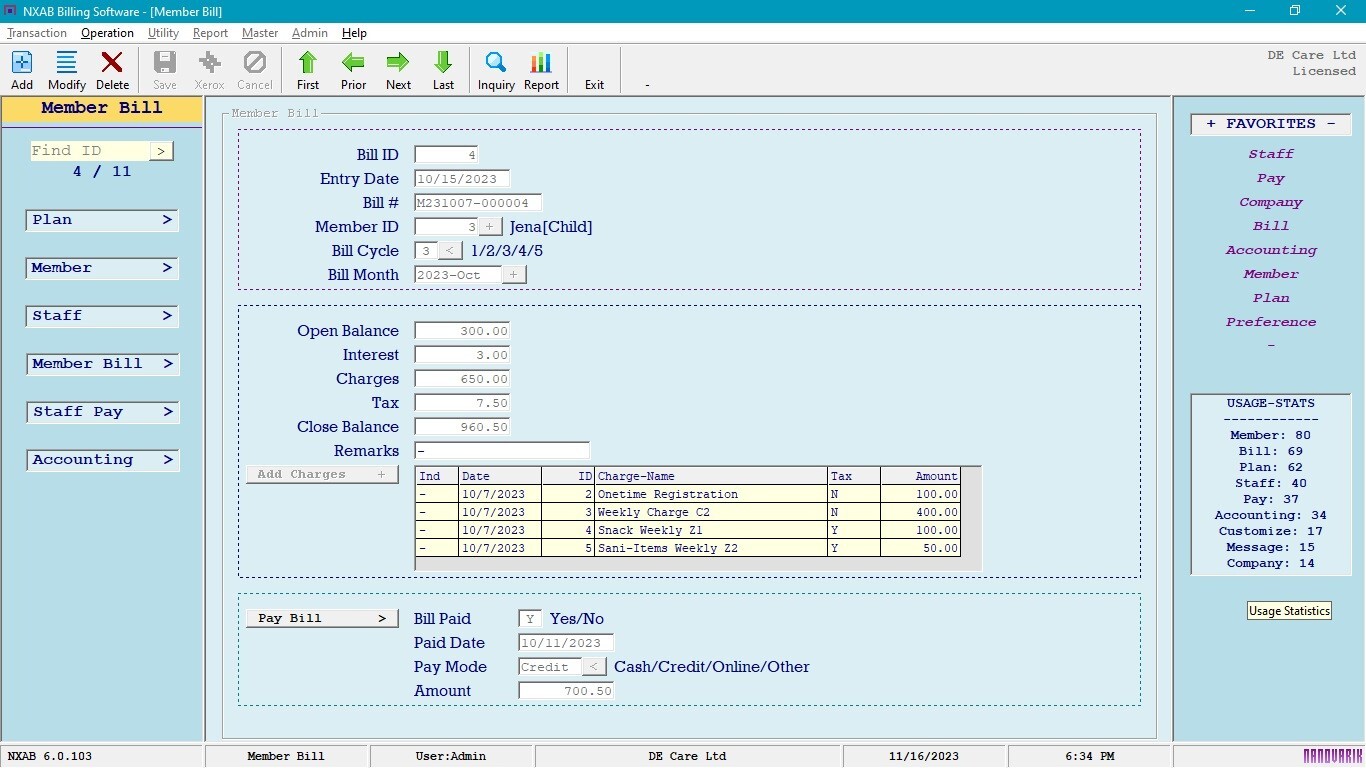Click the Bill Cycle selector arrow
The width and height of the screenshot is (1366, 768).
(x=450, y=251)
